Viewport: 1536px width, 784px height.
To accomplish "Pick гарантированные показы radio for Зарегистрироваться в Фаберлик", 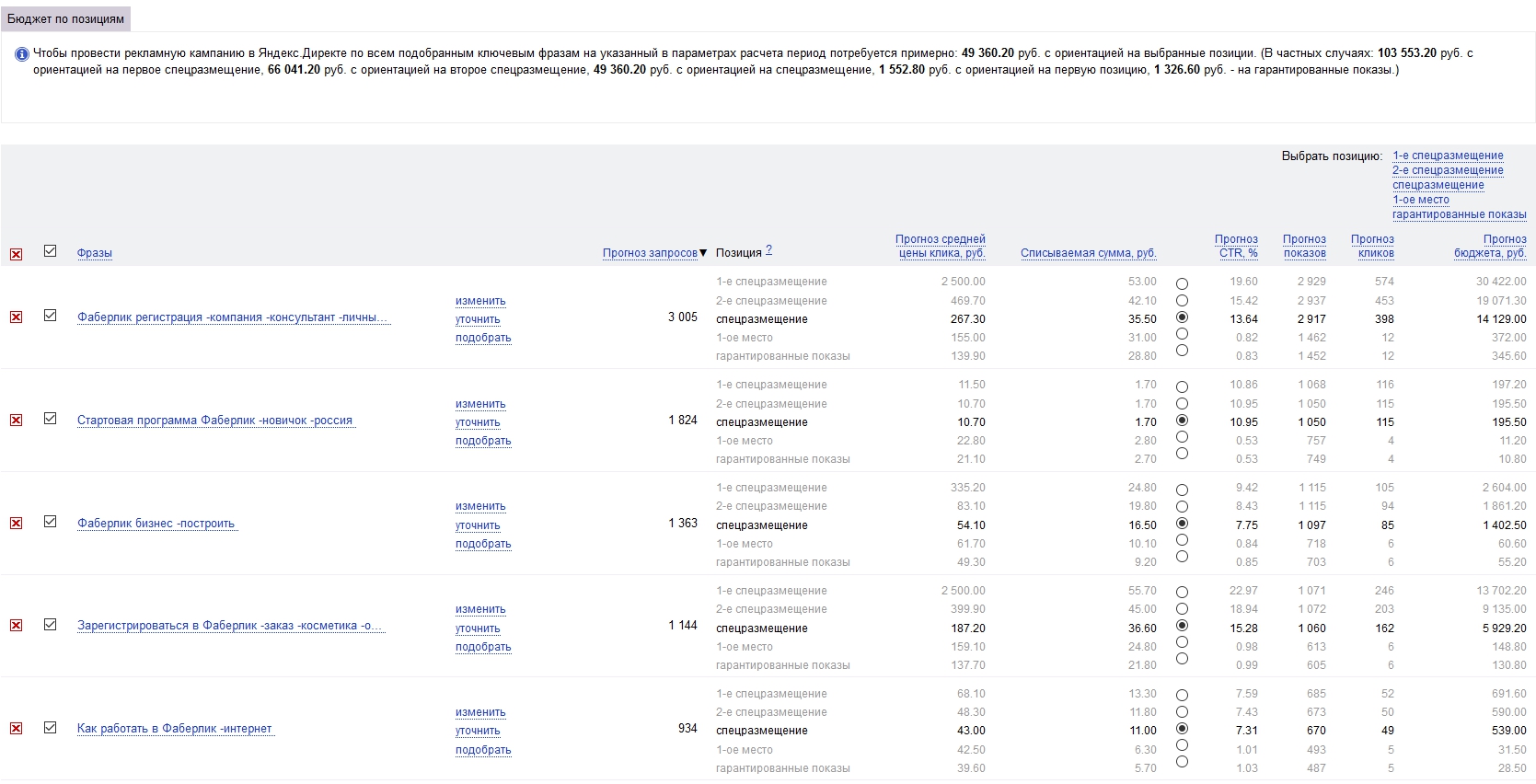I will [x=1182, y=658].
